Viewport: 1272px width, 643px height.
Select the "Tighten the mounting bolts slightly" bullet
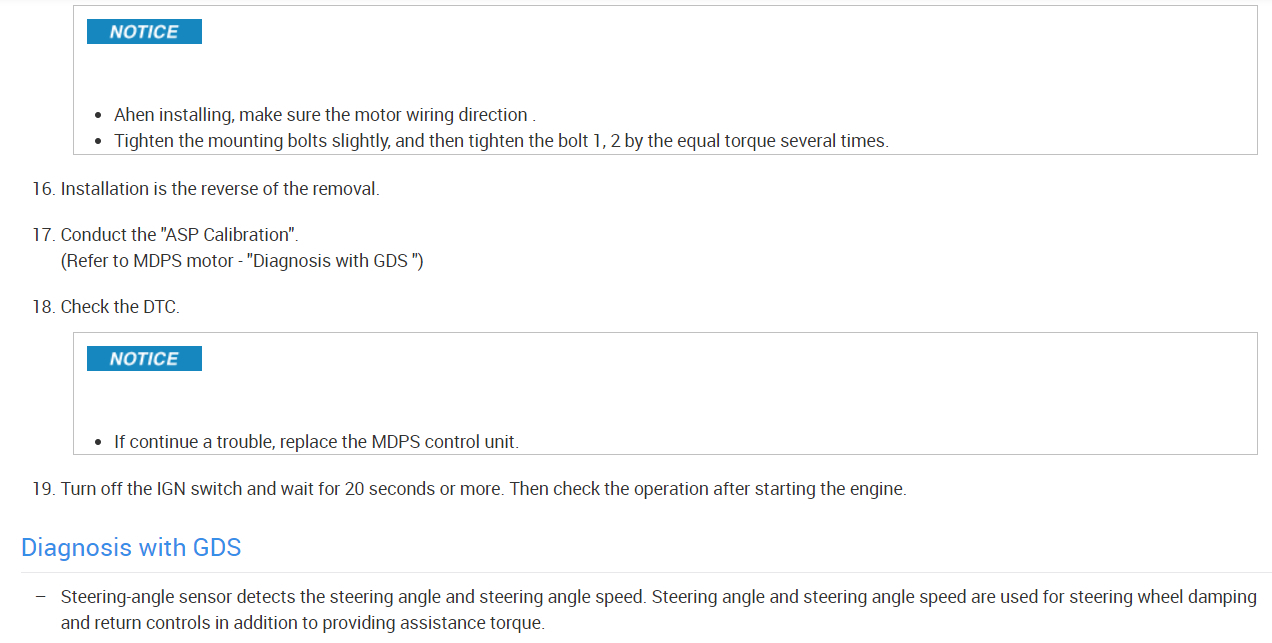pos(500,141)
